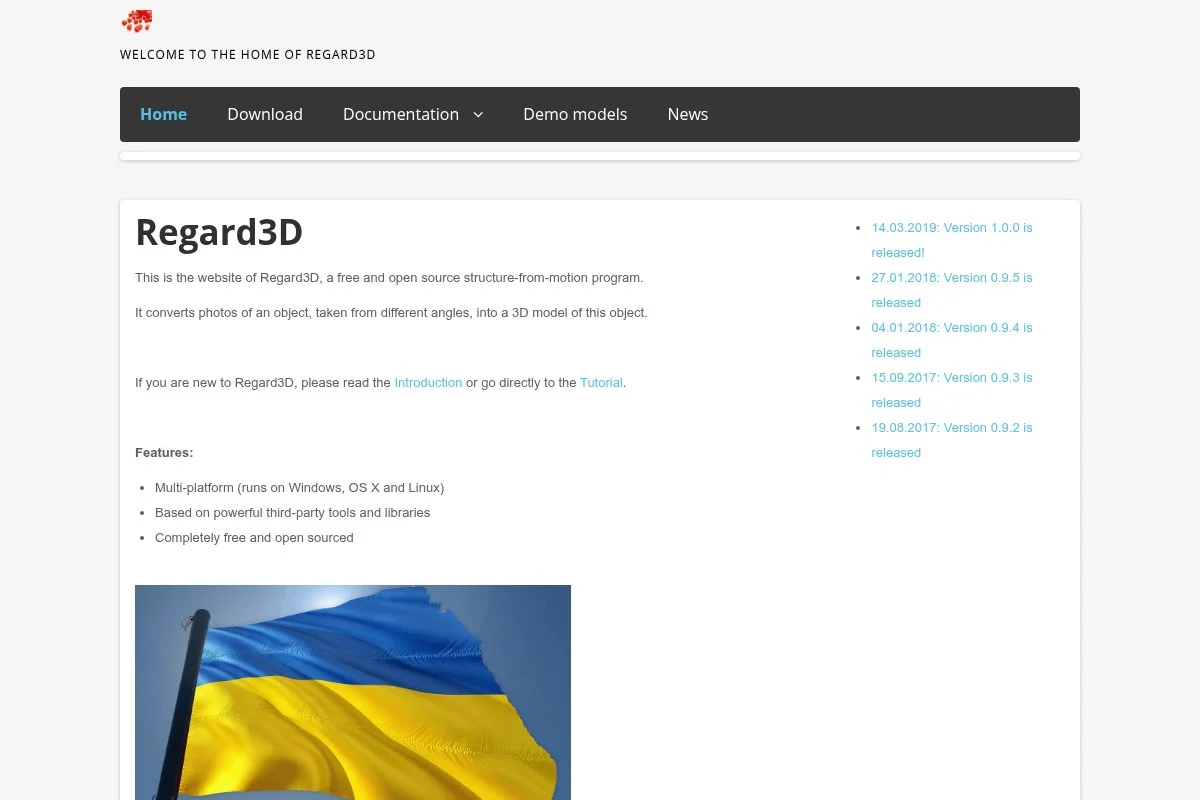Open the Demo models page
Screen dimensions: 1200x800
pyautogui.click(x=575, y=114)
